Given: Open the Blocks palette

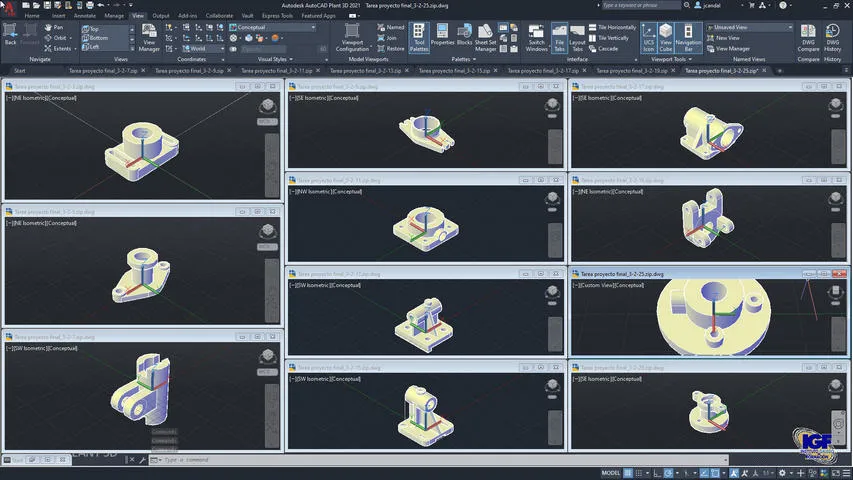Looking at the screenshot, I should 464,35.
